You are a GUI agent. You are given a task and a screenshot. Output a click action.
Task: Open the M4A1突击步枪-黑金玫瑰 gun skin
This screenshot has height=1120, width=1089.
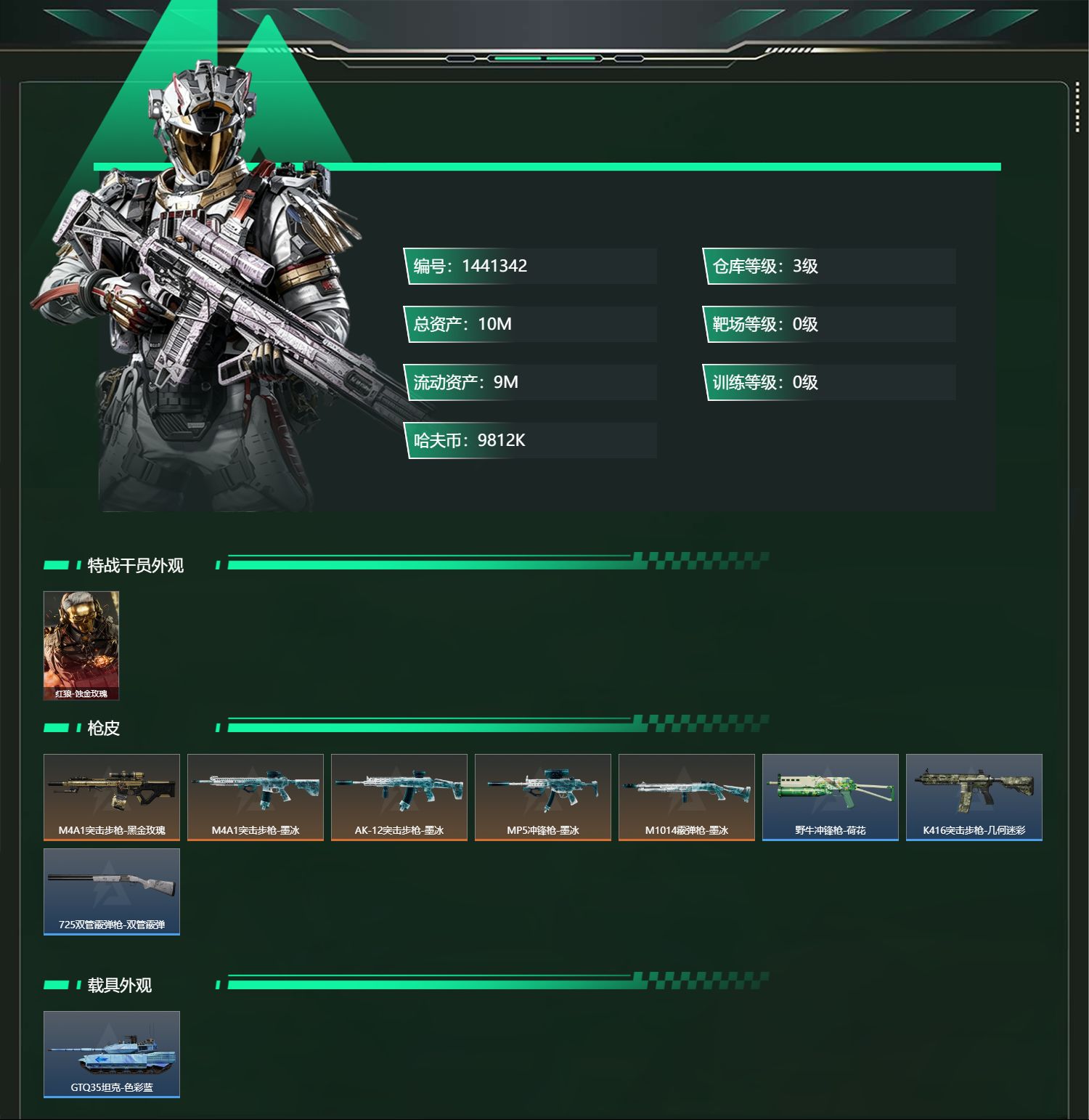[112, 798]
